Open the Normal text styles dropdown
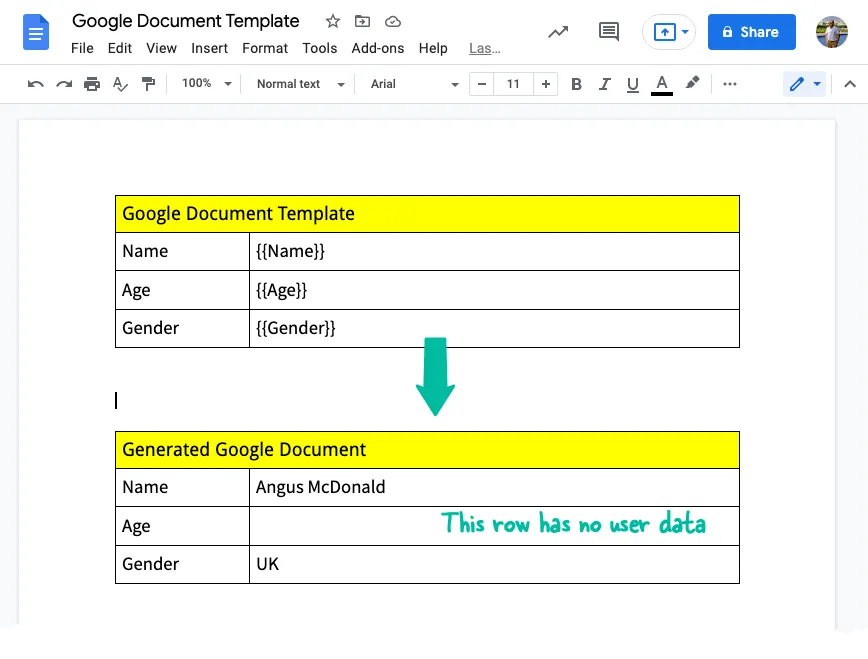 click(x=296, y=84)
